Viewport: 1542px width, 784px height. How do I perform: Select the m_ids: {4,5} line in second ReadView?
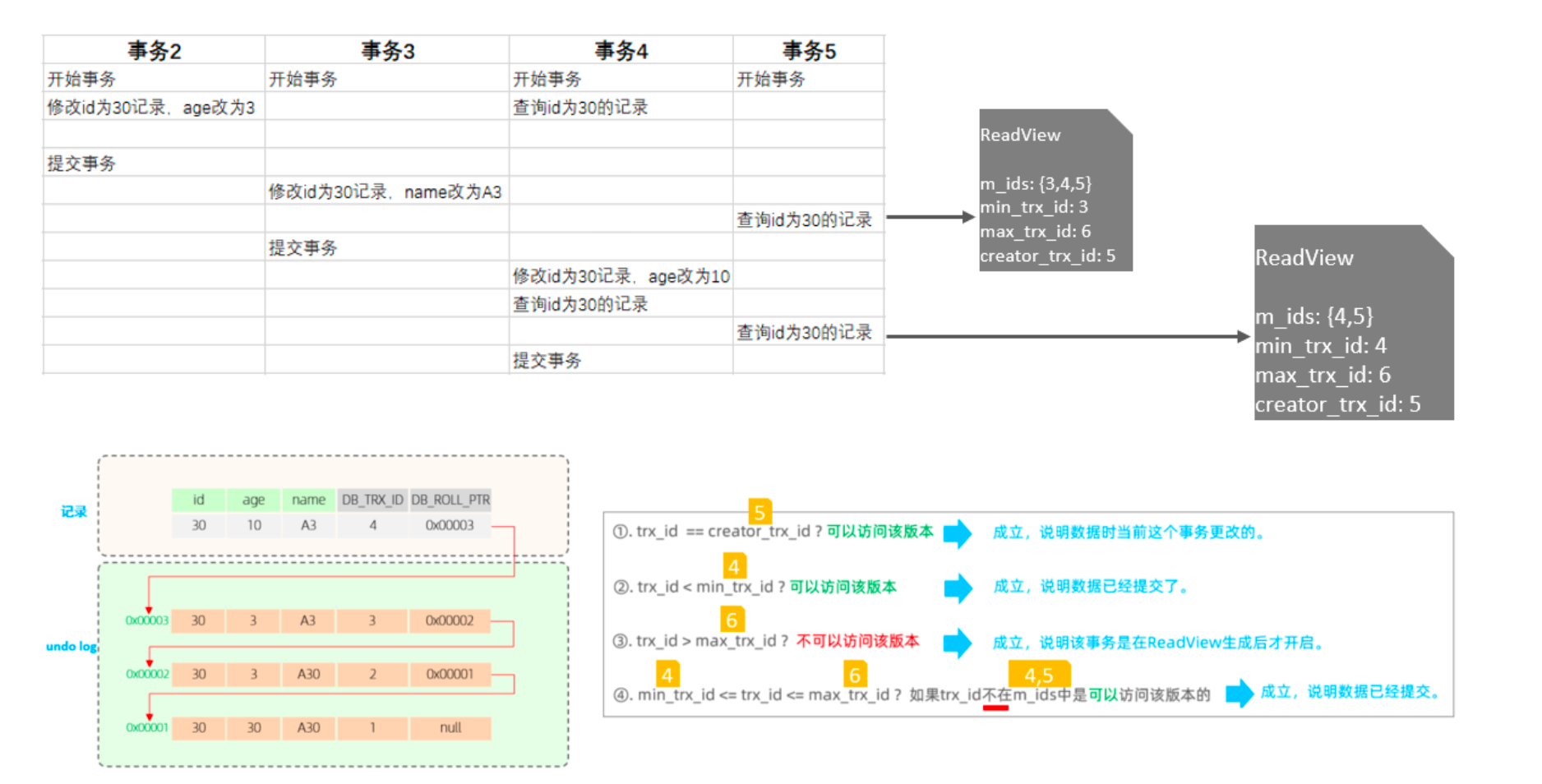1314,316
